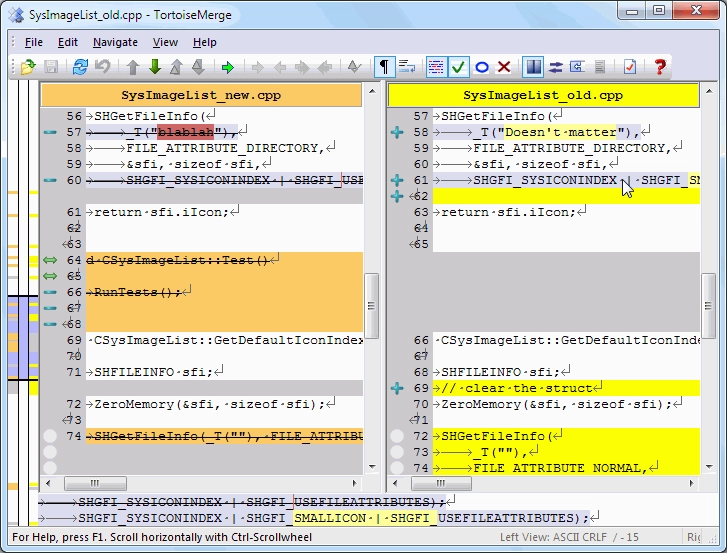Jump to next difference with green down arrow
The image size is (727, 553).
pos(155,67)
